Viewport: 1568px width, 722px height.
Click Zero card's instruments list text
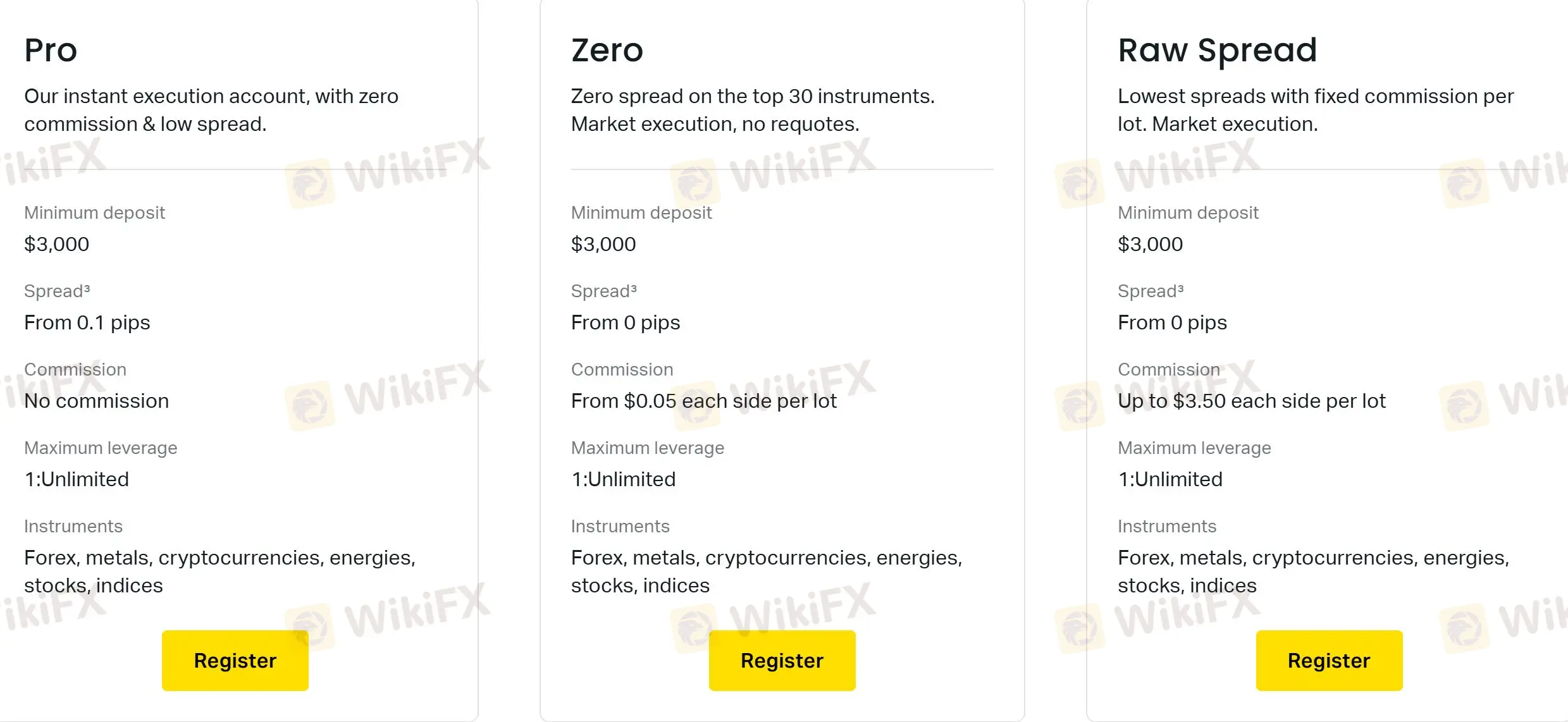(x=767, y=572)
